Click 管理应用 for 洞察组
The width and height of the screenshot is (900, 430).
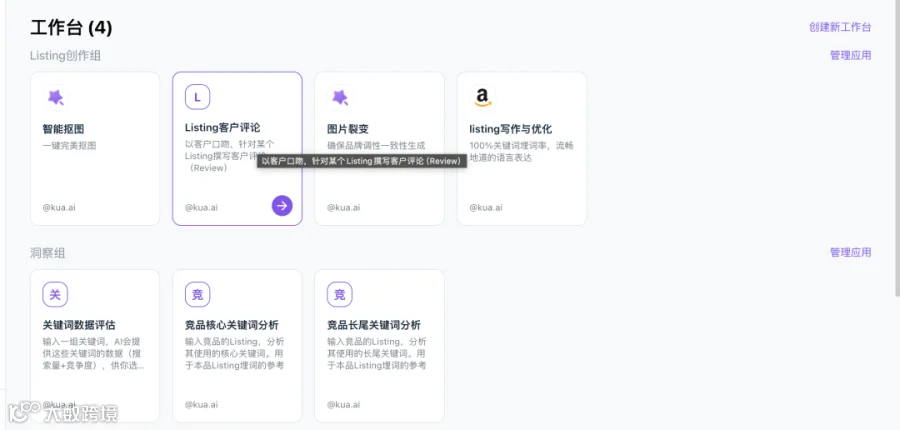850,252
